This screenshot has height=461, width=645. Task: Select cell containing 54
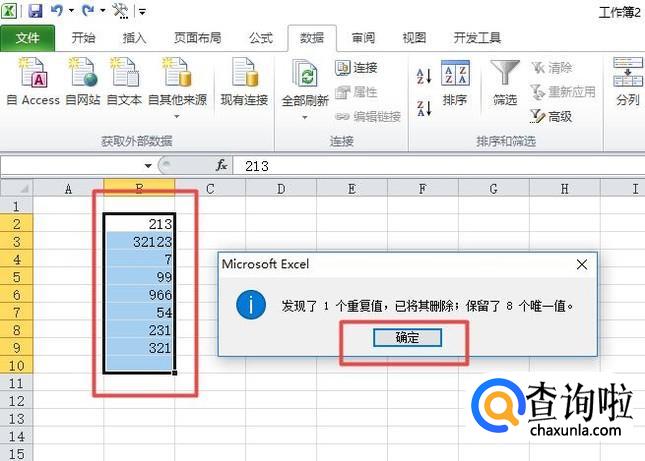click(x=139, y=312)
